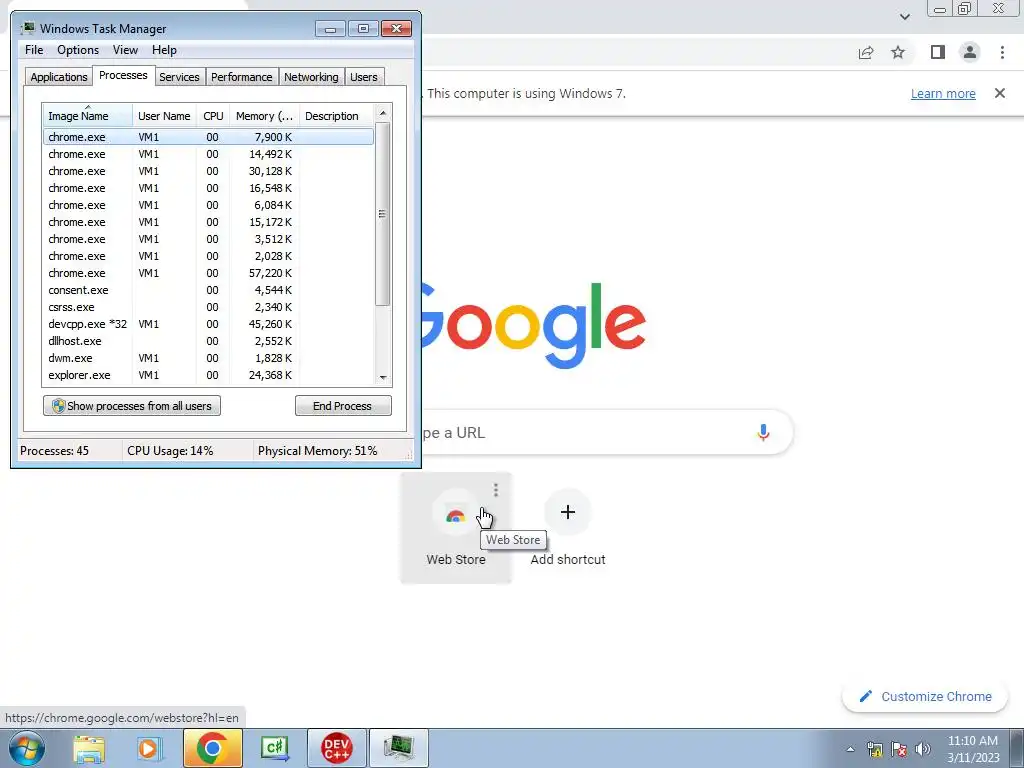Click the Add shortcut plus icon
This screenshot has width=1024, height=768.
(x=568, y=512)
